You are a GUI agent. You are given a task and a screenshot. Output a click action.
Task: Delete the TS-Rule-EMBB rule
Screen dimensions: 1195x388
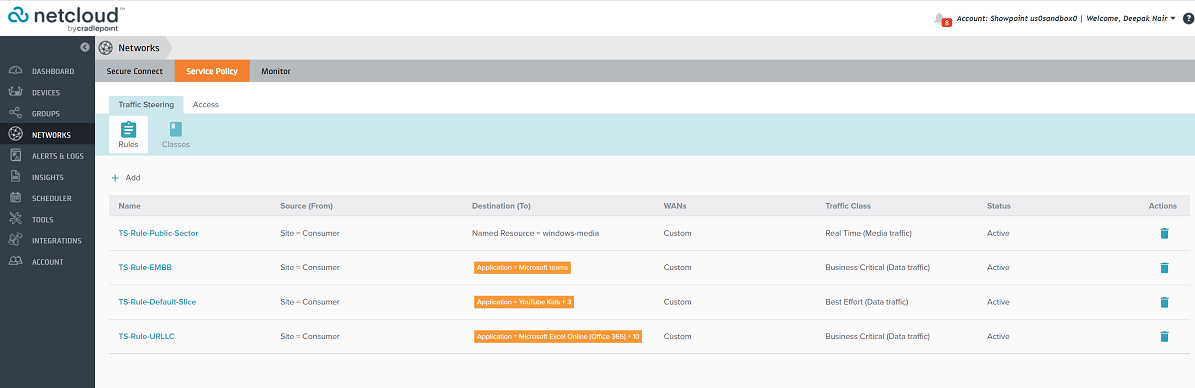click(1164, 268)
